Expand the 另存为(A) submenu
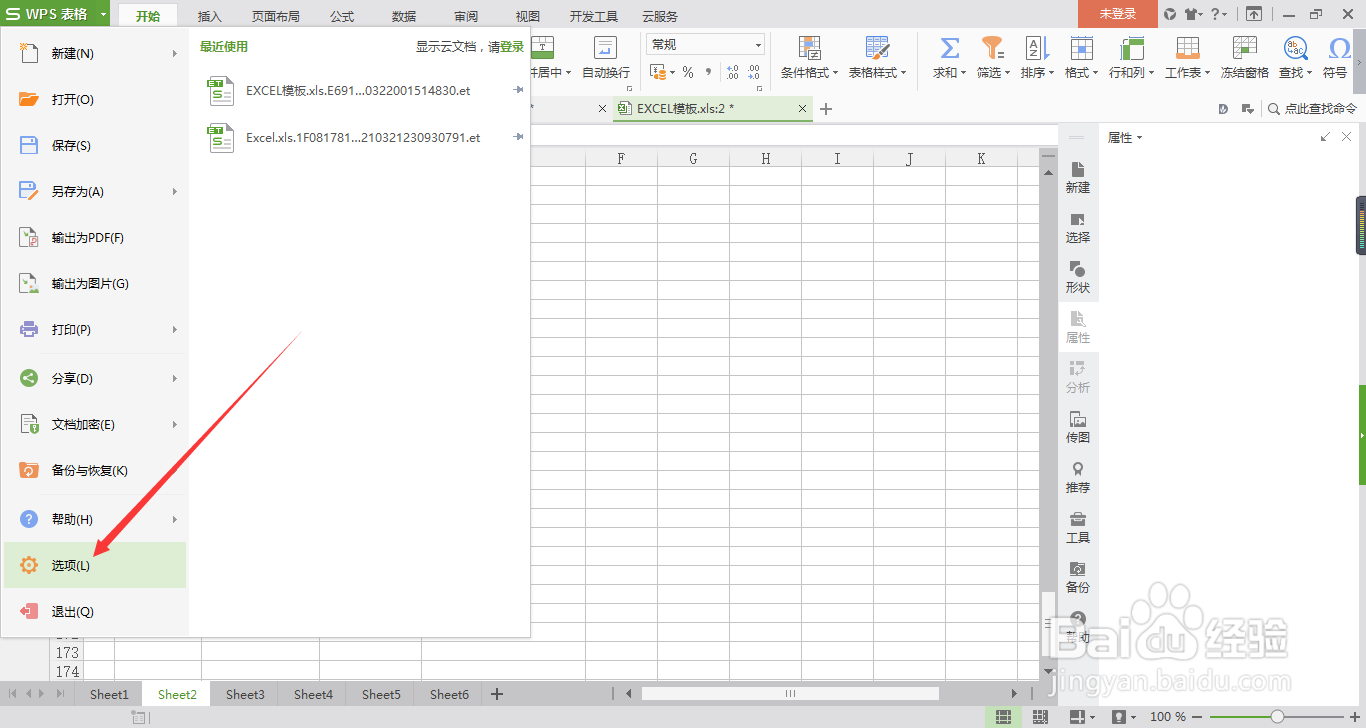 [x=175, y=191]
